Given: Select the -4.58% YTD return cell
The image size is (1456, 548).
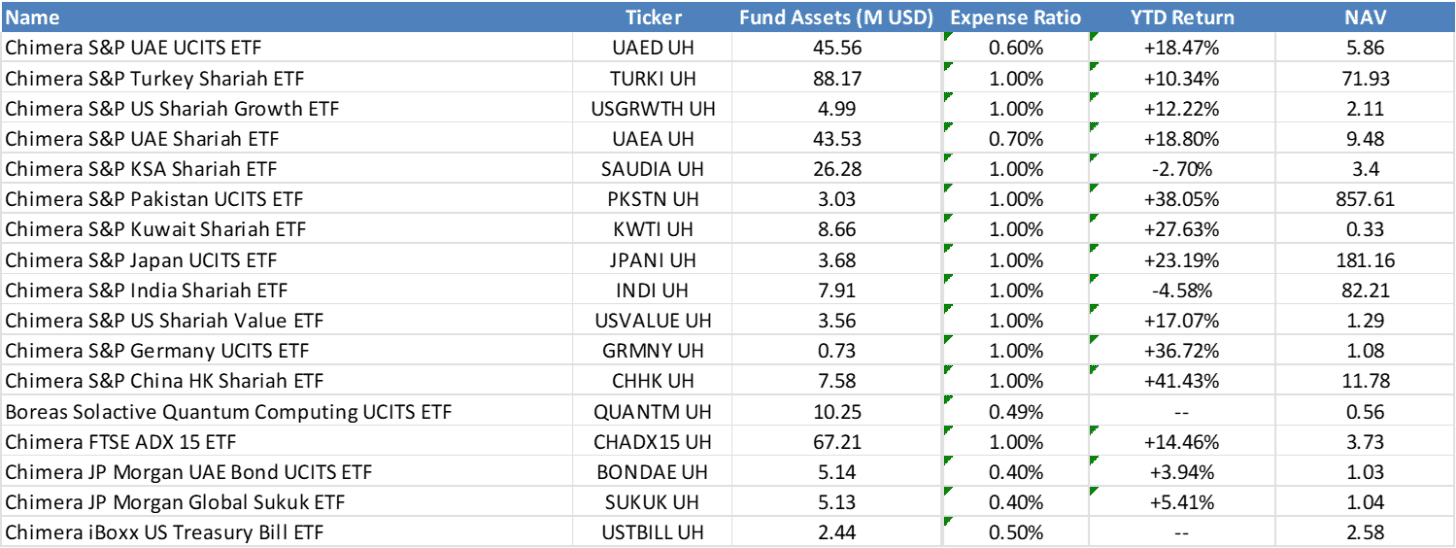Looking at the screenshot, I should tap(1182, 290).
